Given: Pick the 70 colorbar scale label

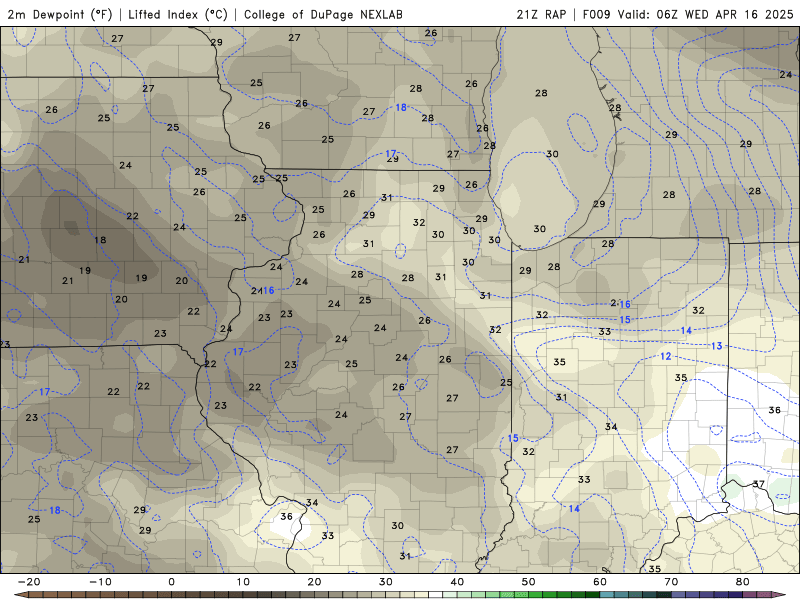Looking at the screenshot, I should pos(671,582).
